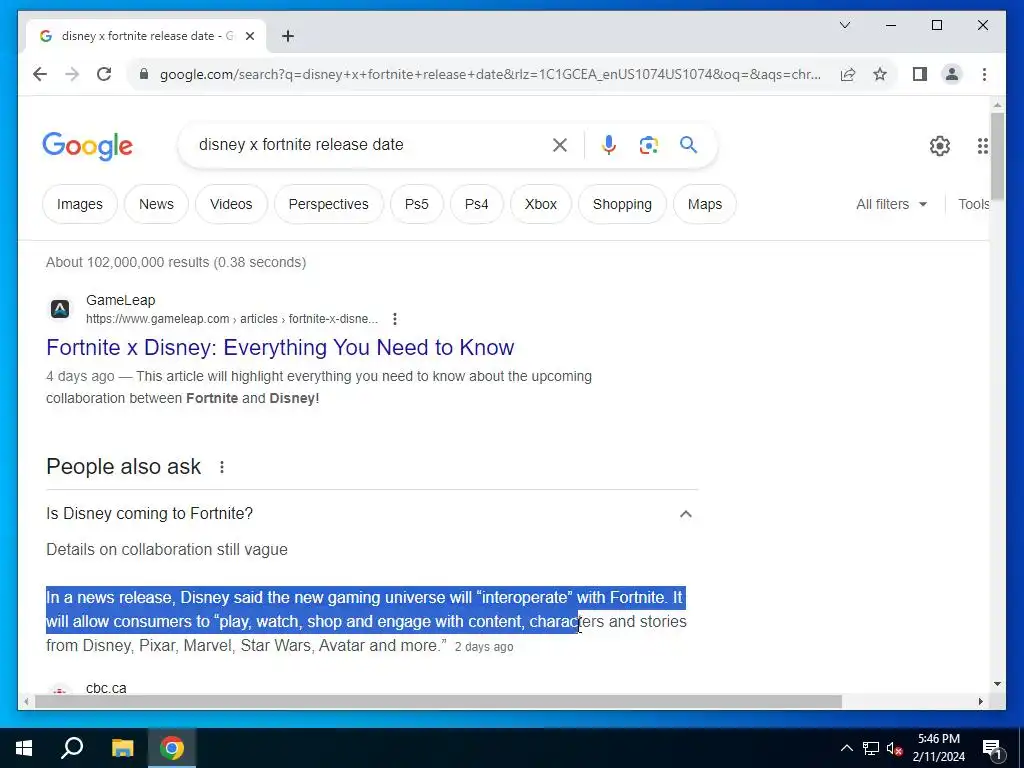
Task: Open a new tab with plus button
Action: tap(287, 36)
